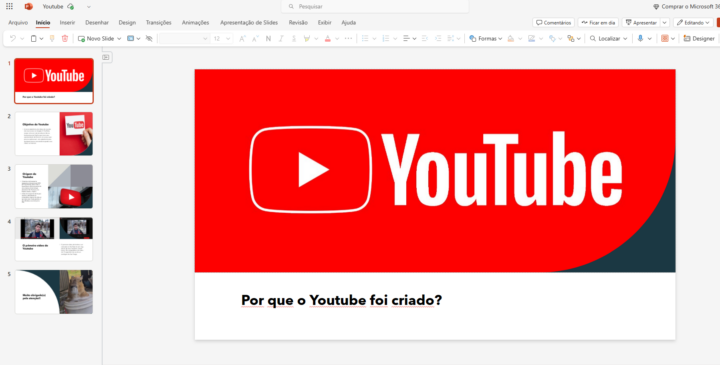Click the text highlight marker icon
Screen dimensions: 720x365
(307, 39)
